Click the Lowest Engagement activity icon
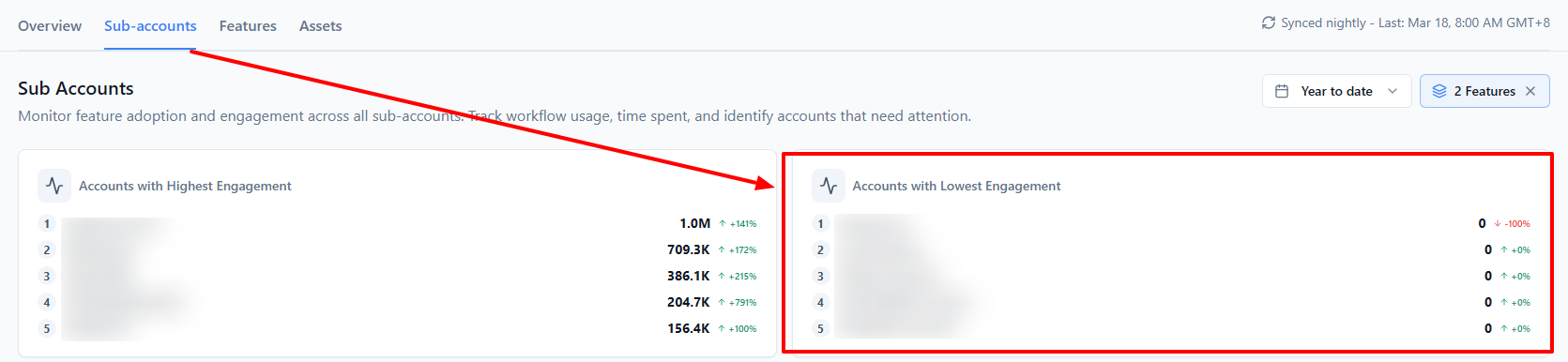 (x=829, y=186)
